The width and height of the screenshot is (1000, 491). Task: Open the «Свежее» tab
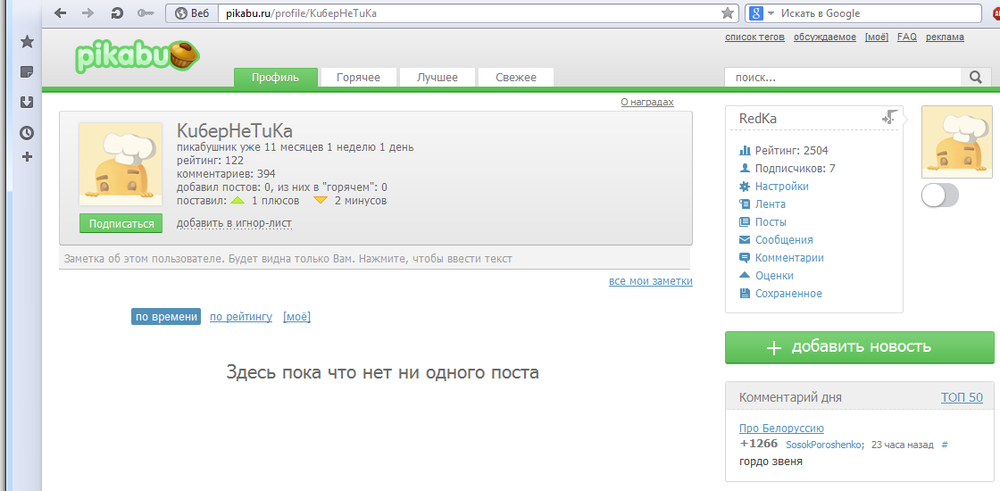coord(514,78)
